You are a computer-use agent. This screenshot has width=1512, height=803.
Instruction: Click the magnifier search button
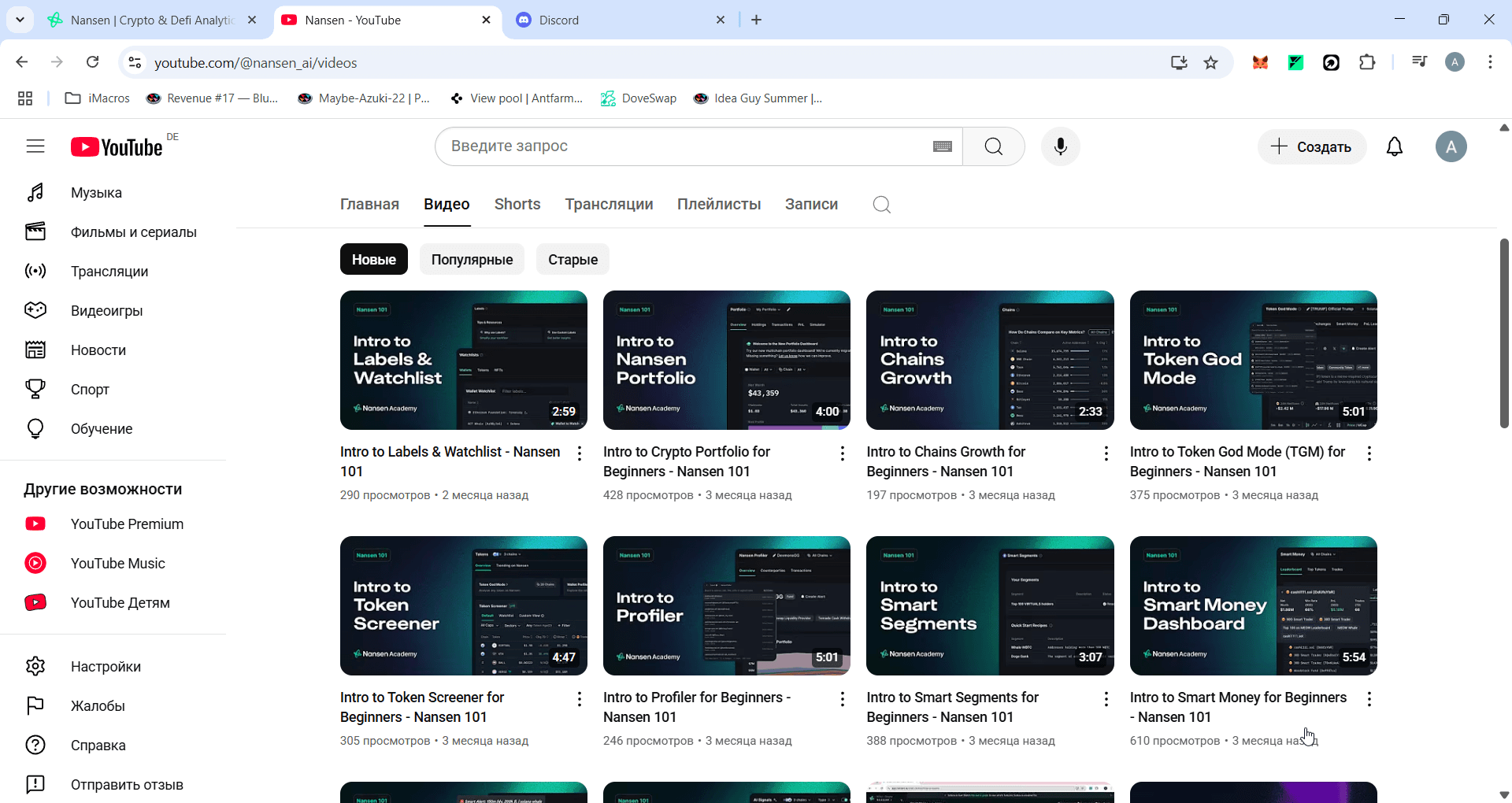point(994,146)
